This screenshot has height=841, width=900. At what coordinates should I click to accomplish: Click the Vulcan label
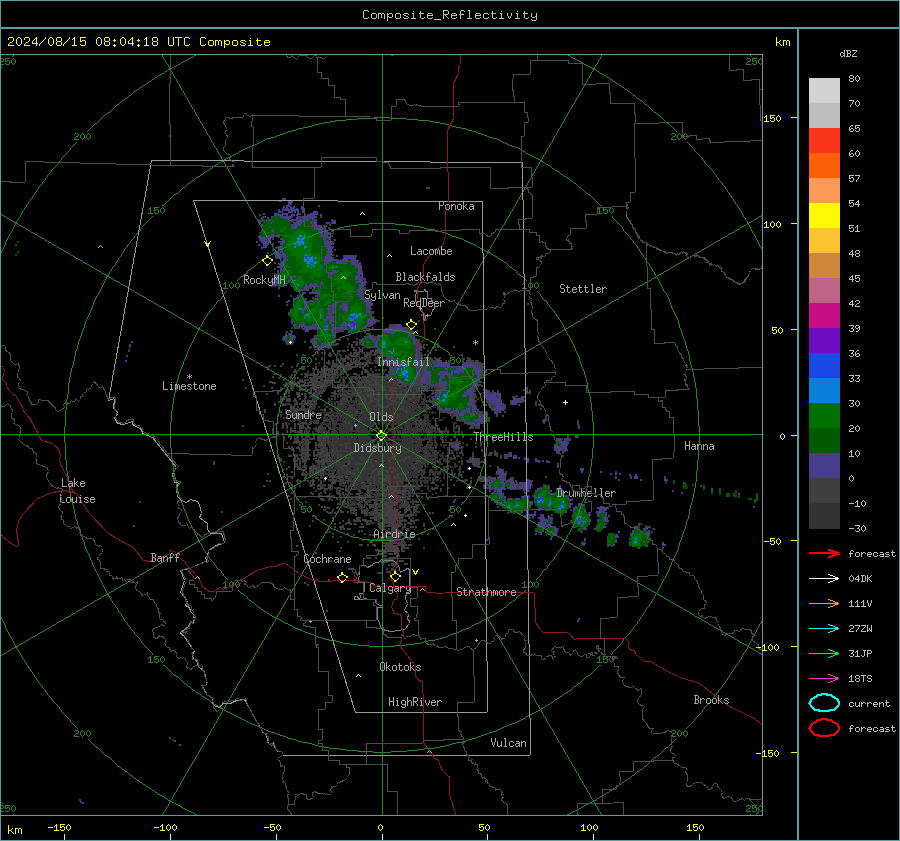[508, 743]
